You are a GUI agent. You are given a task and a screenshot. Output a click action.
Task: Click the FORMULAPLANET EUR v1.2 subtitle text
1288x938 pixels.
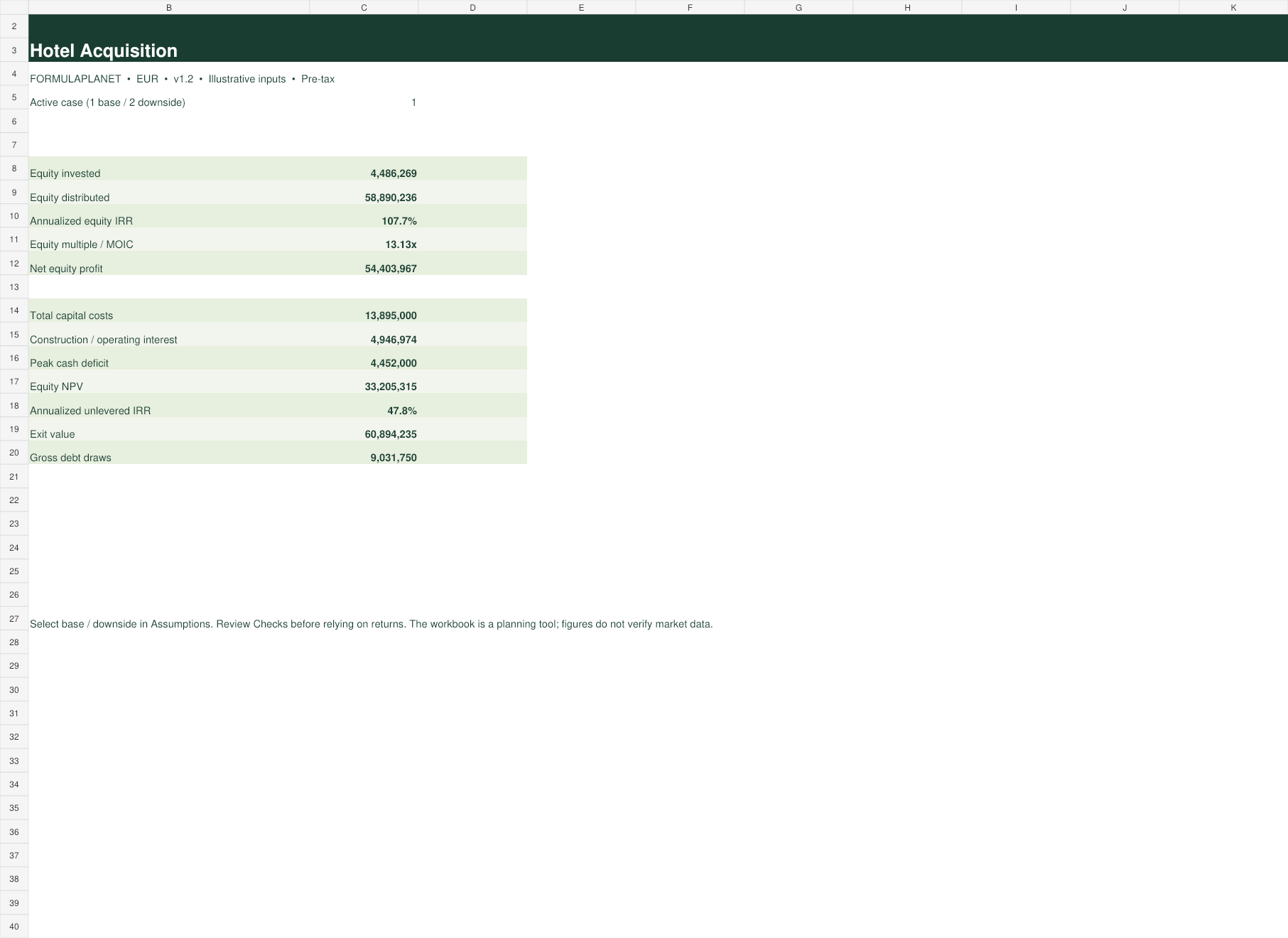point(182,79)
